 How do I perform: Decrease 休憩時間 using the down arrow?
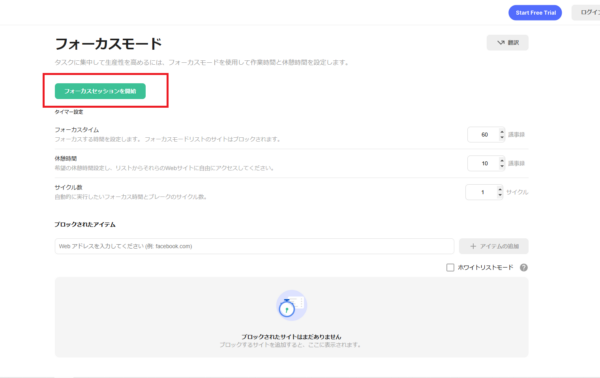502,166
